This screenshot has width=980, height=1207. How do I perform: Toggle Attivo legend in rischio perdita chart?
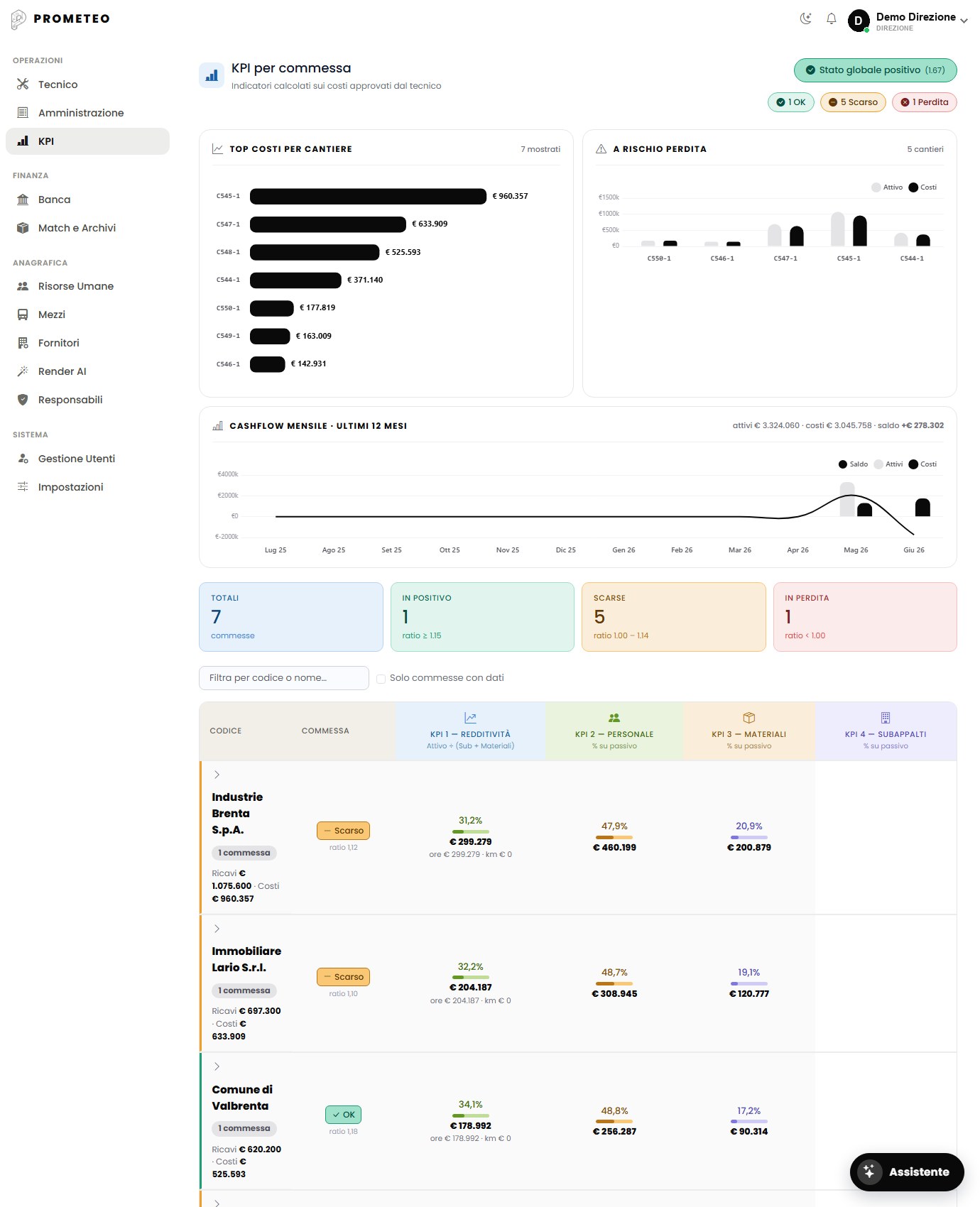(887, 187)
